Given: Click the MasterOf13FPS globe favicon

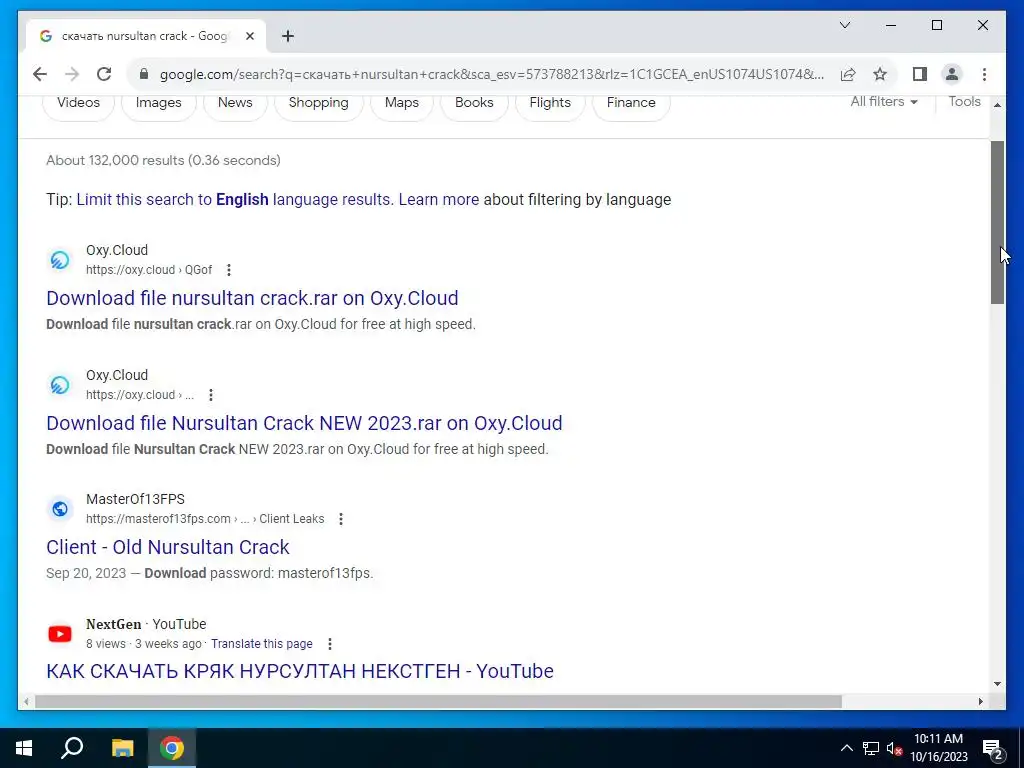Looking at the screenshot, I should pos(60,509).
